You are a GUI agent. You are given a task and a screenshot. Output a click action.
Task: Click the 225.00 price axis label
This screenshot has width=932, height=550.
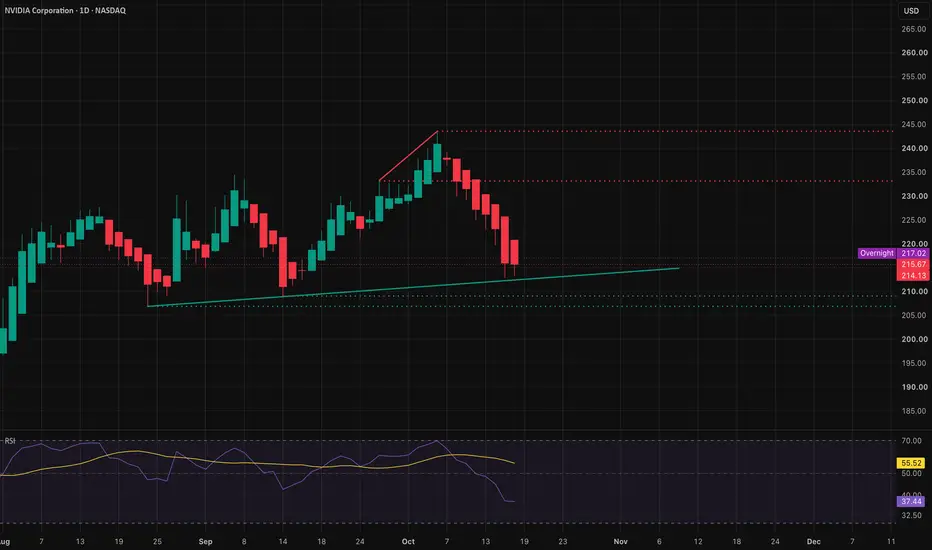click(914, 220)
